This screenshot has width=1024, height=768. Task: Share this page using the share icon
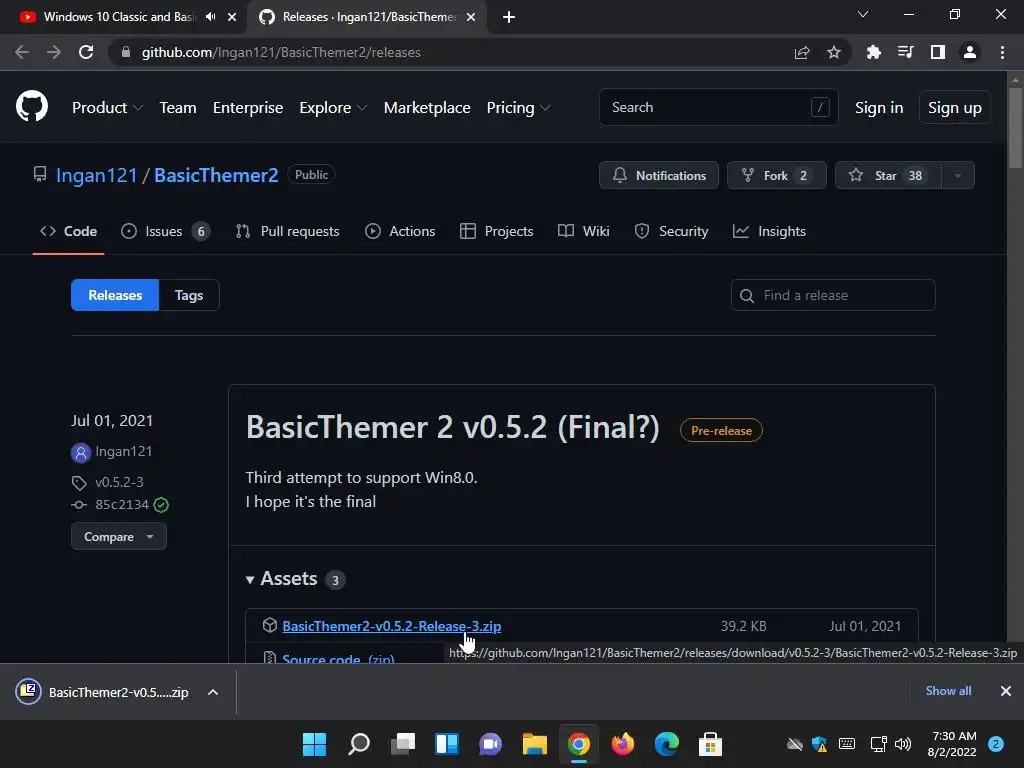tap(802, 52)
